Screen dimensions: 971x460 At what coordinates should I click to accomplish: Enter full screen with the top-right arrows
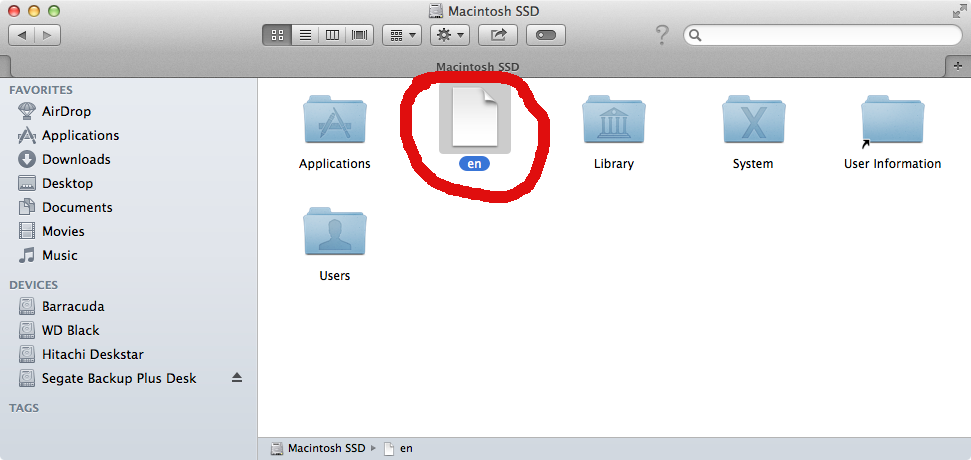click(x=960, y=11)
